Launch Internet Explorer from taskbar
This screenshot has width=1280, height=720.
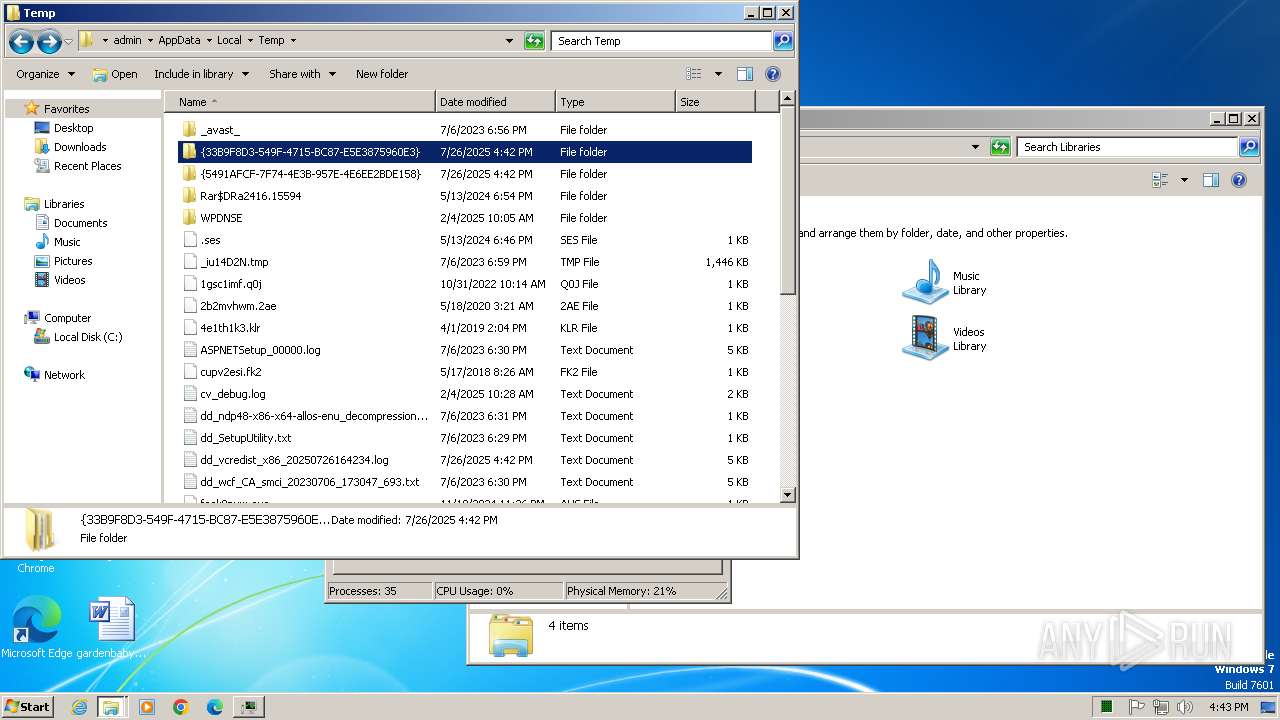(79, 707)
